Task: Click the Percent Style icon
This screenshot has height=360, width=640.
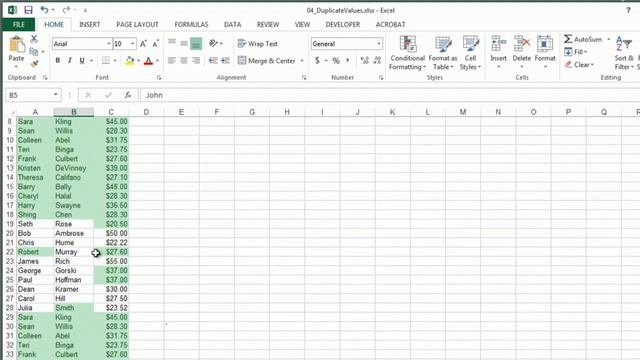Action: click(336, 60)
